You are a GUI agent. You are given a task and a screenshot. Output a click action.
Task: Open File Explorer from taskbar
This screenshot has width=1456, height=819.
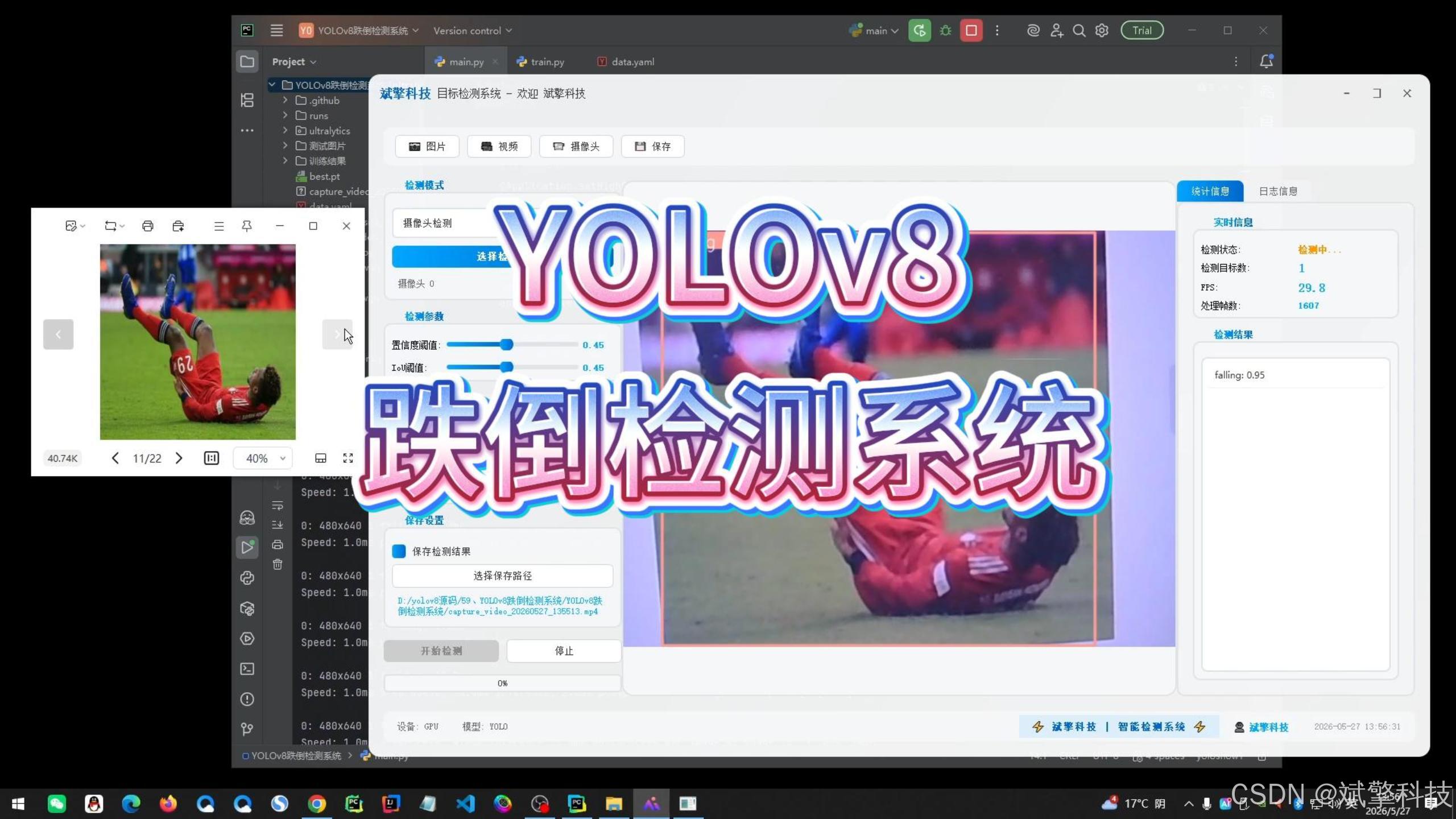click(614, 804)
